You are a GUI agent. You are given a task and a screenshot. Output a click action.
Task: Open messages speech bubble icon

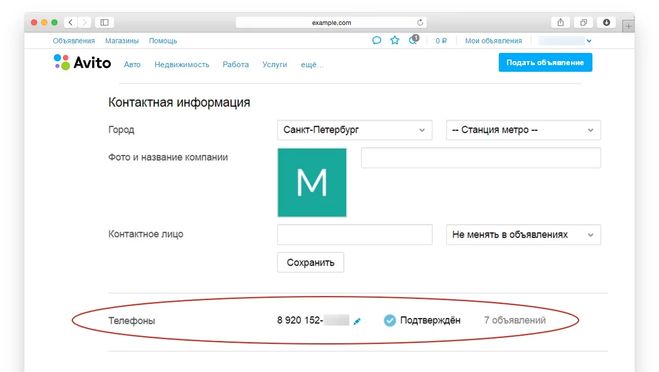[377, 40]
